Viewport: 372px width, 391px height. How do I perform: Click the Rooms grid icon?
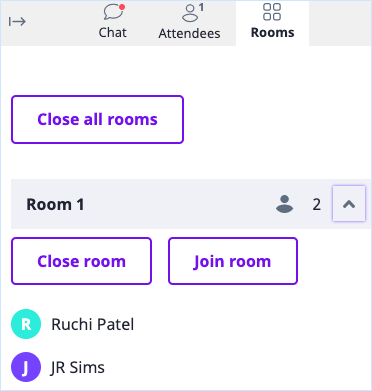coord(272,12)
